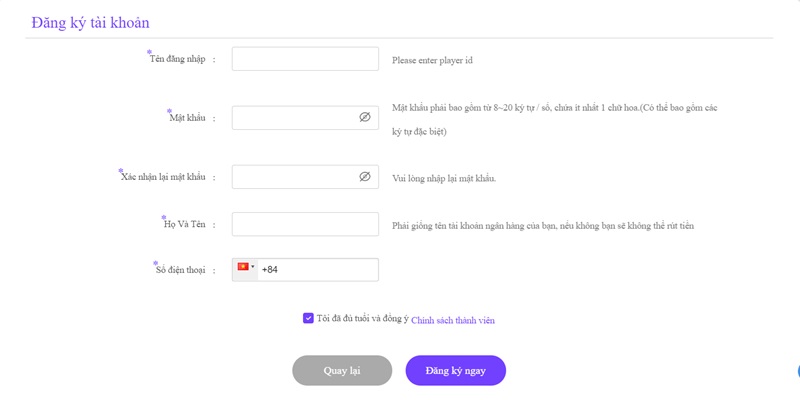Click the Đăng ký ngay button
Viewport: 800px width, 400px height.
pyautogui.click(x=456, y=370)
